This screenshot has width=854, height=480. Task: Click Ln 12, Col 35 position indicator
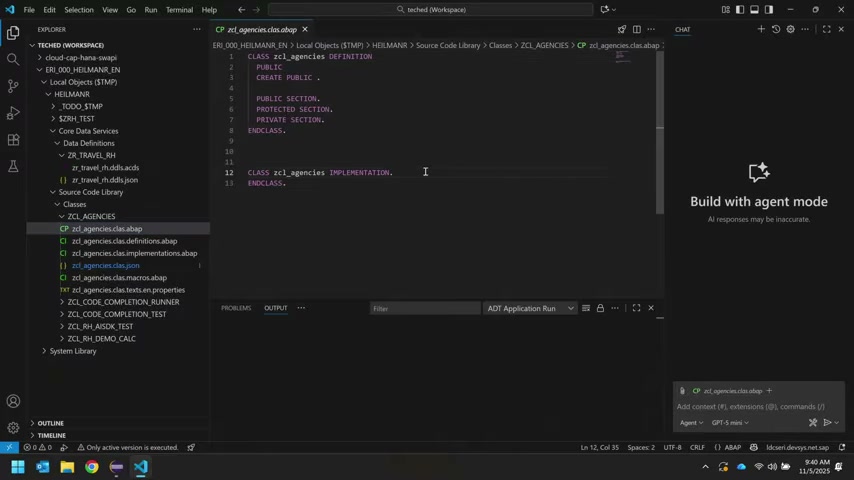[x=600, y=447]
